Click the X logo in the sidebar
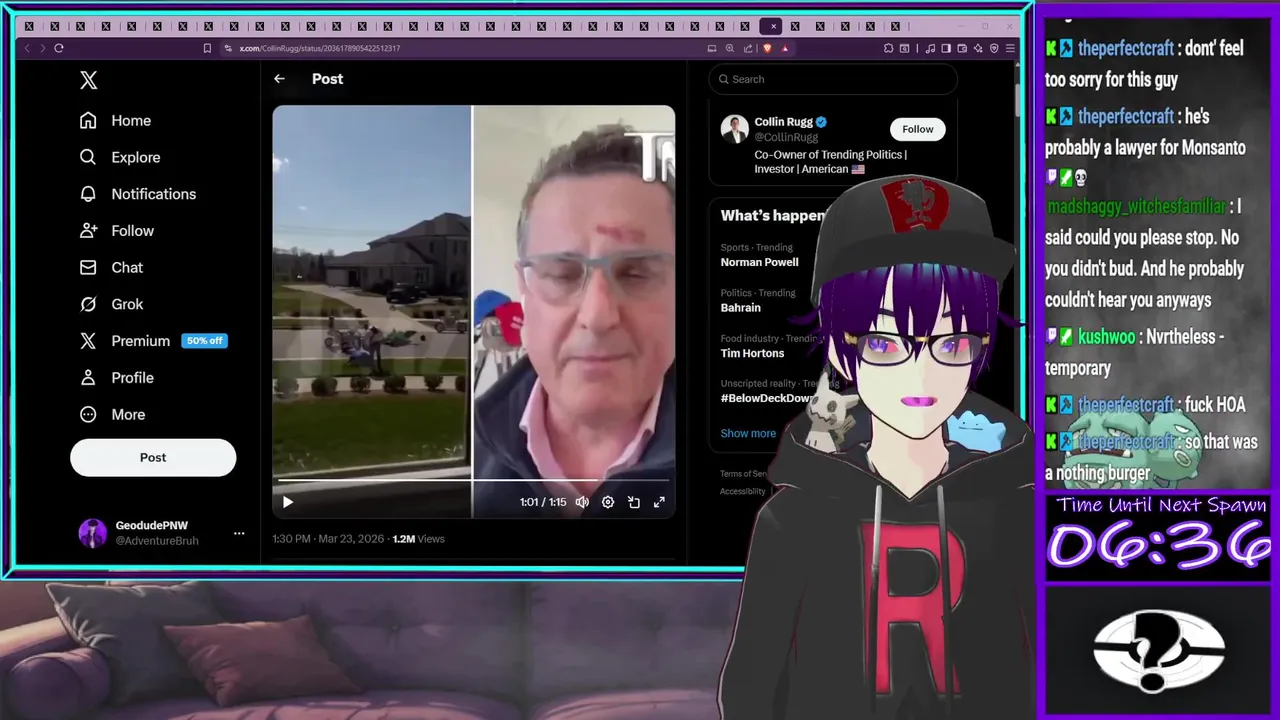1280x720 pixels. click(88, 81)
